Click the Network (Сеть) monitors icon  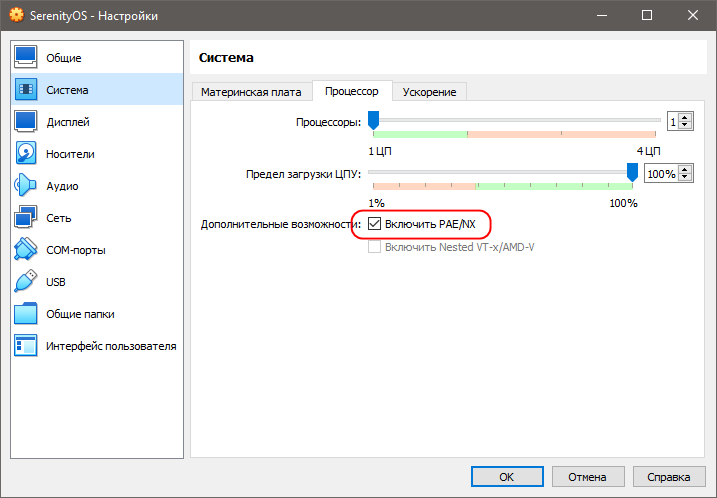tap(26, 218)
